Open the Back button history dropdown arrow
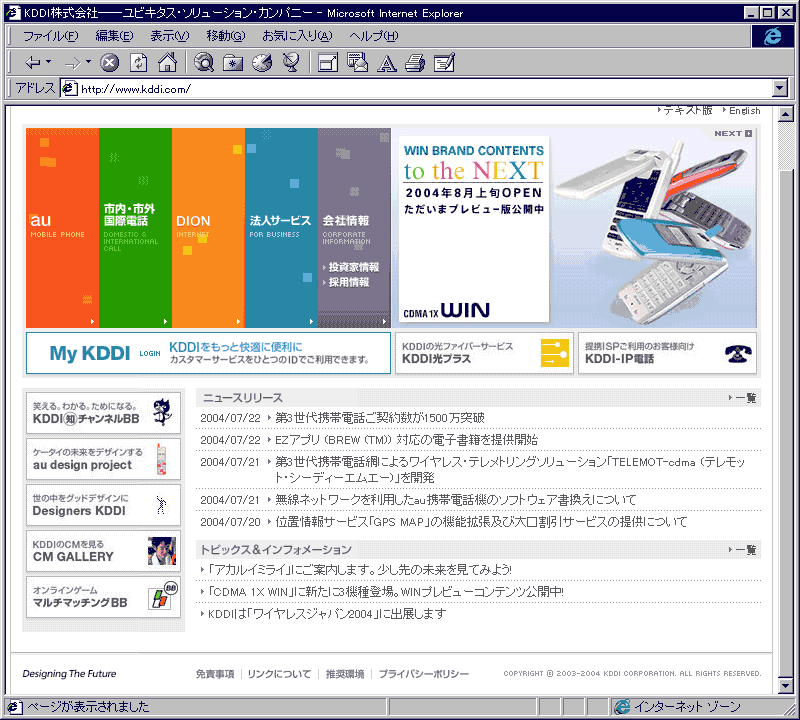This screenshot has width=800, height=720. point(48,62)
